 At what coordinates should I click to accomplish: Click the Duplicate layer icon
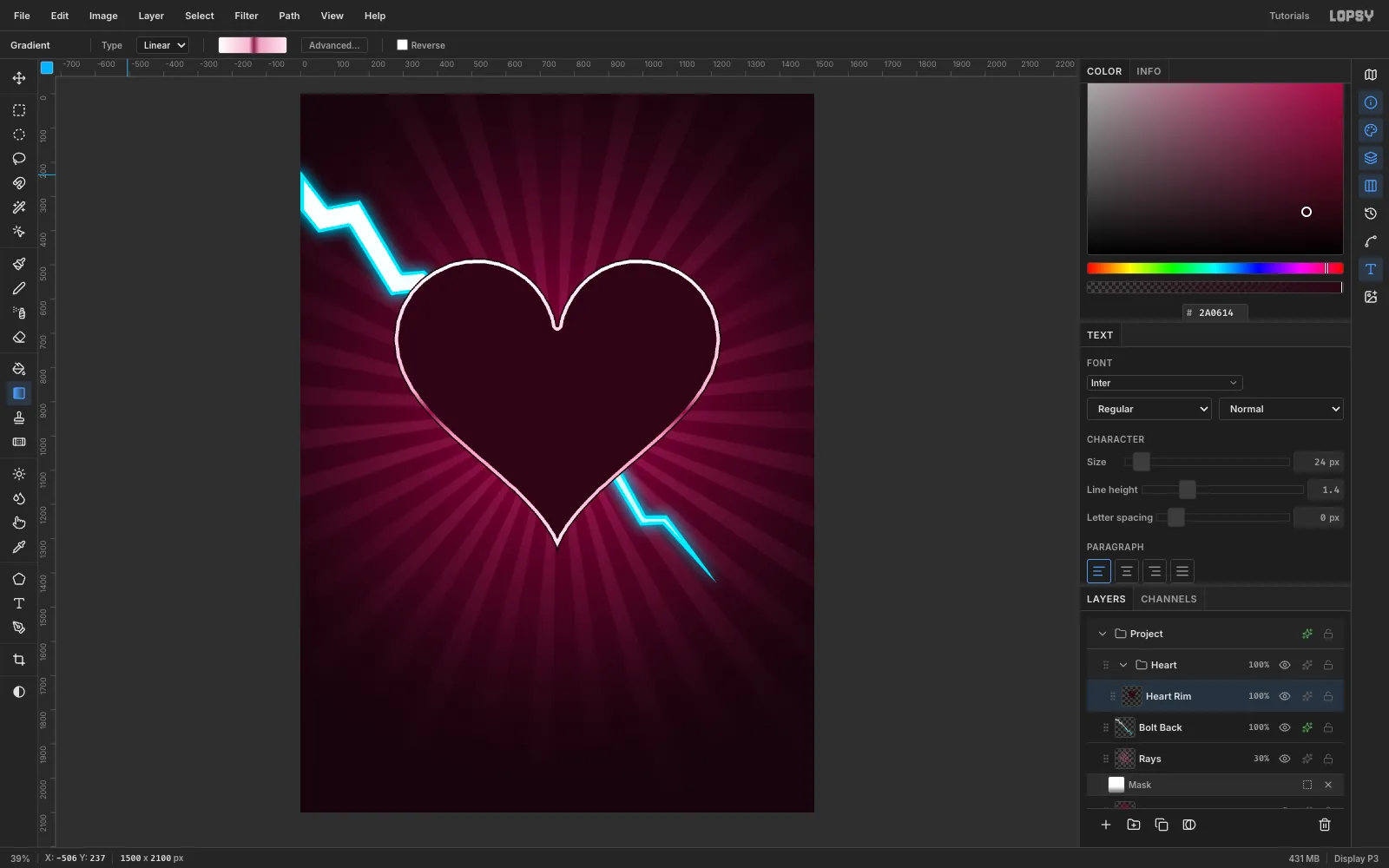coord(1162,825)
